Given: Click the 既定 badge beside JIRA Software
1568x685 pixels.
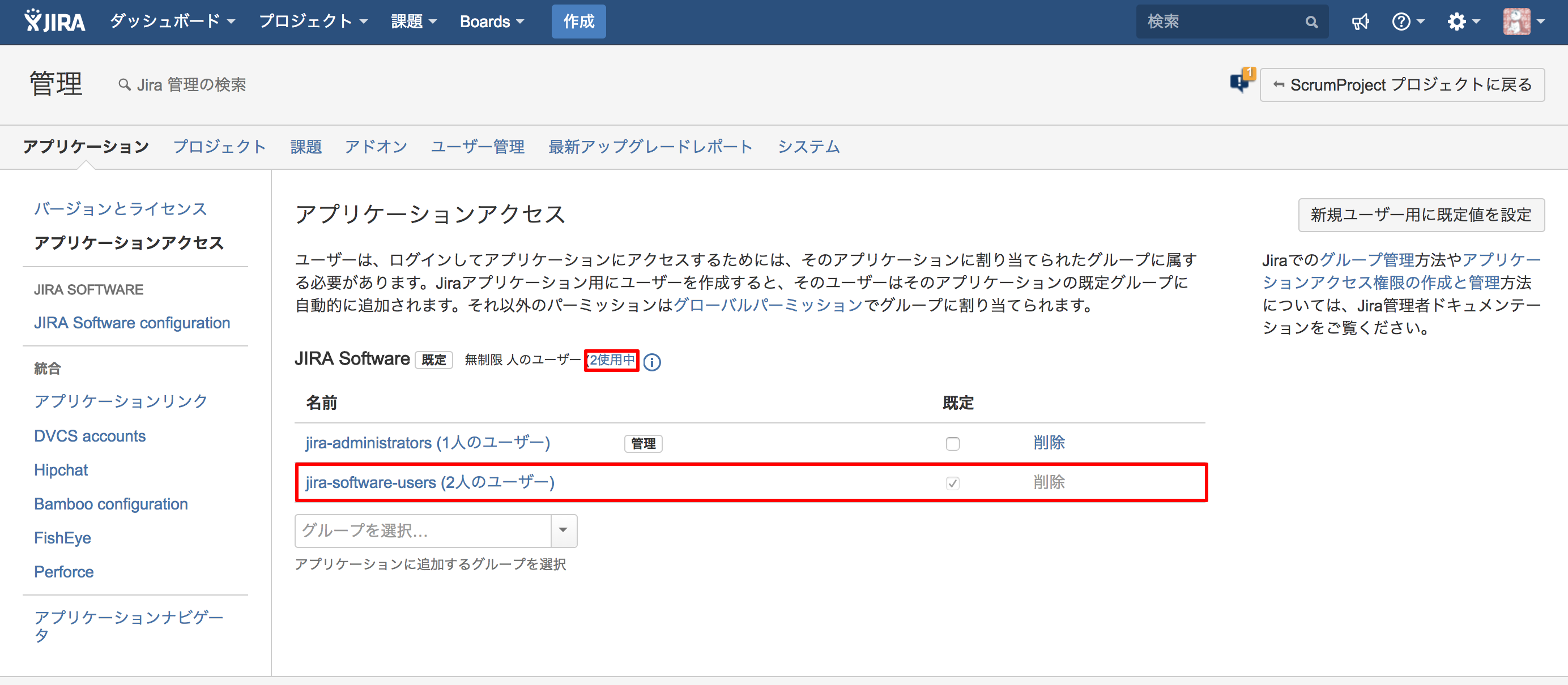Looking at the screenshot, I should click(433, 360).
